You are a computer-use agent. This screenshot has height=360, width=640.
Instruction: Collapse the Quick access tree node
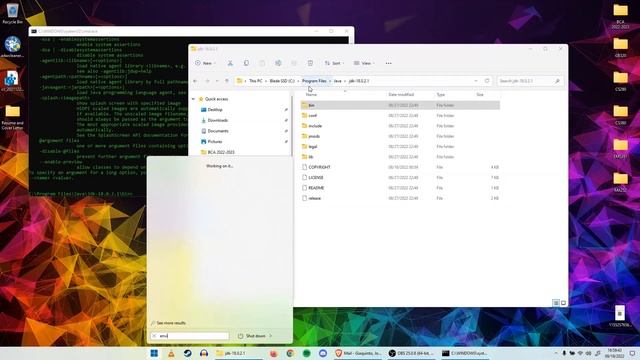193,99
